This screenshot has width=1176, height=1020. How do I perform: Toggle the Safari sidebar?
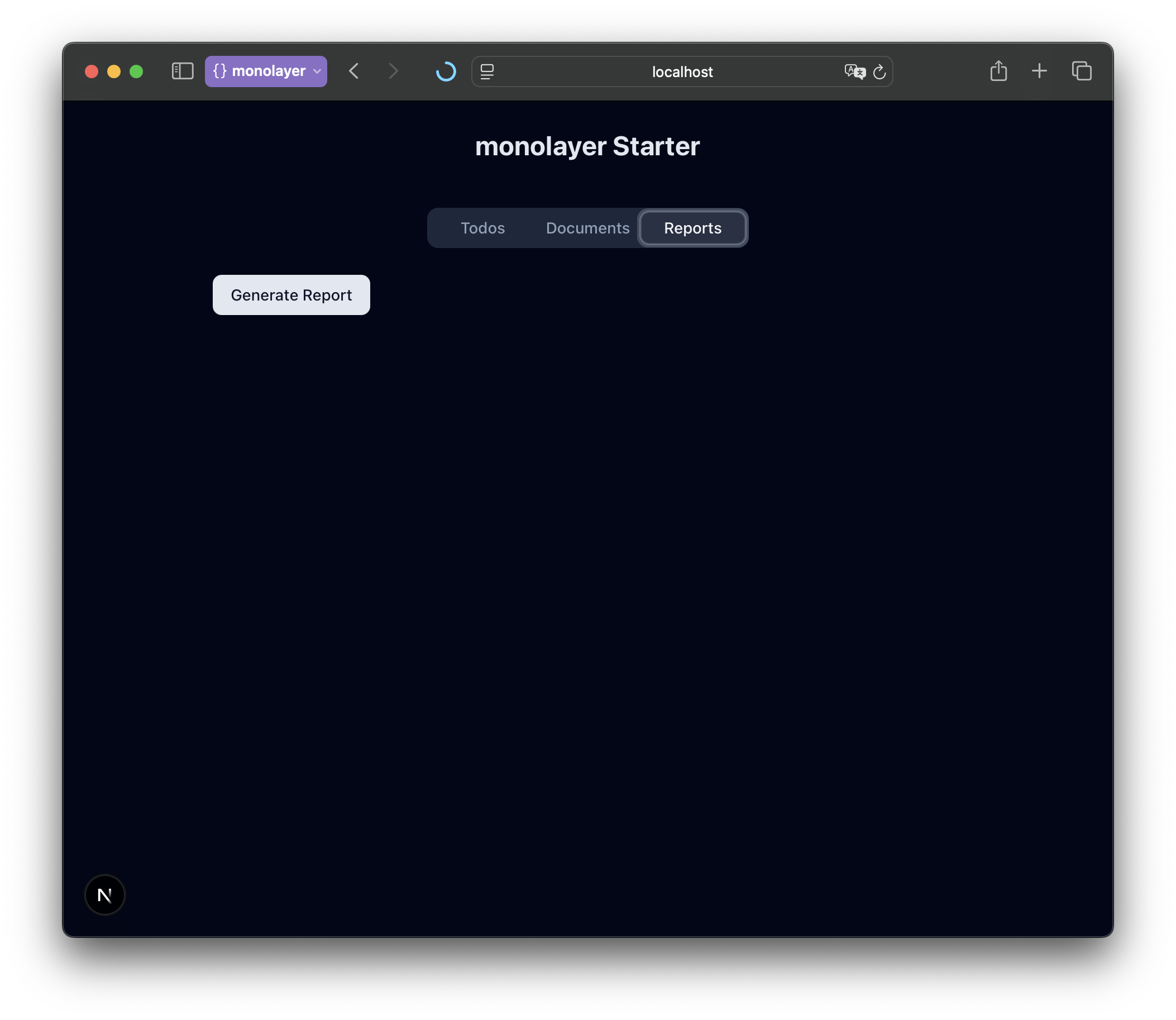click(x=182, y=71)
